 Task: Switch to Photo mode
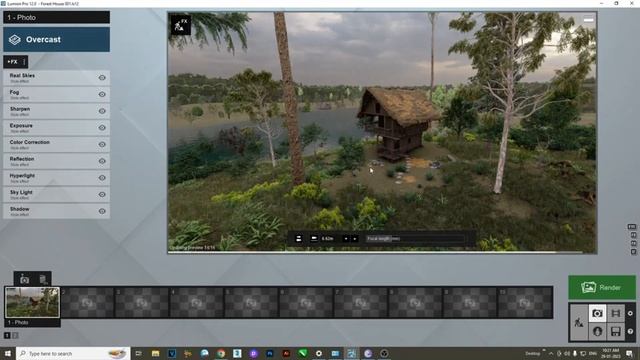(x=597, y=313)
